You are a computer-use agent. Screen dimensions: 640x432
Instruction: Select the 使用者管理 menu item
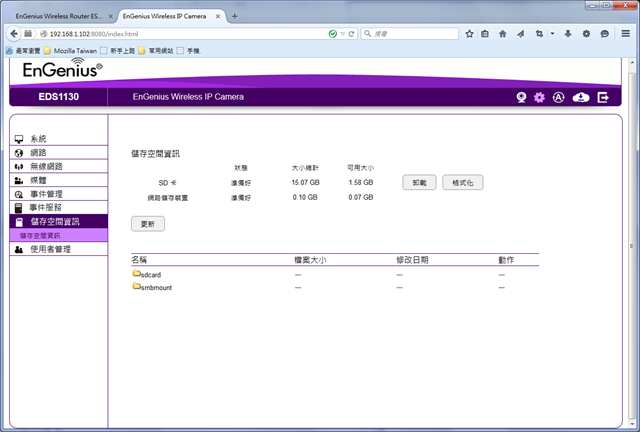(x=50, y=249)
